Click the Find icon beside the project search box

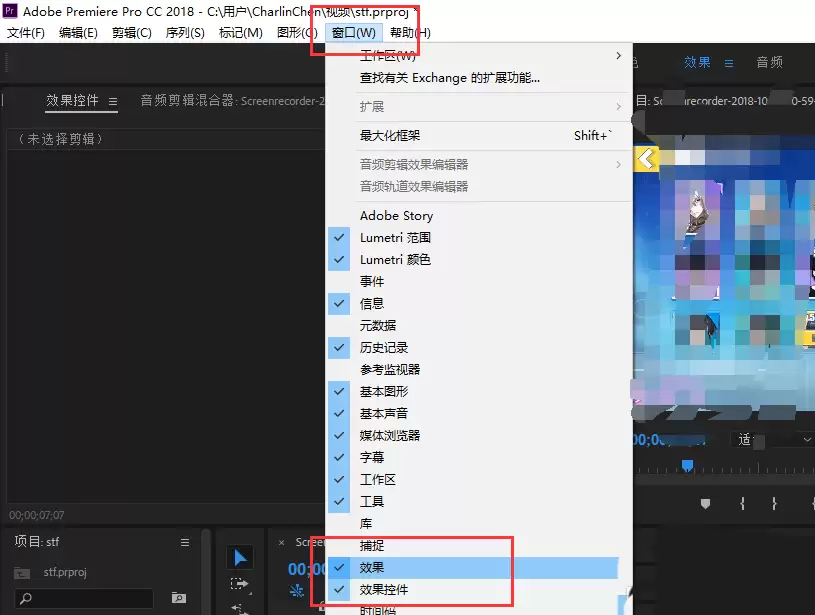coord(178,598)
